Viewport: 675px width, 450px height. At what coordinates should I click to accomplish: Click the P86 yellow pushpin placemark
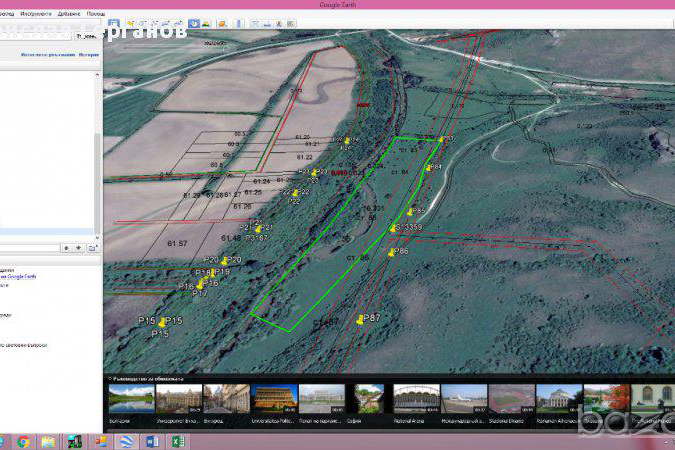tap(391, 252)
